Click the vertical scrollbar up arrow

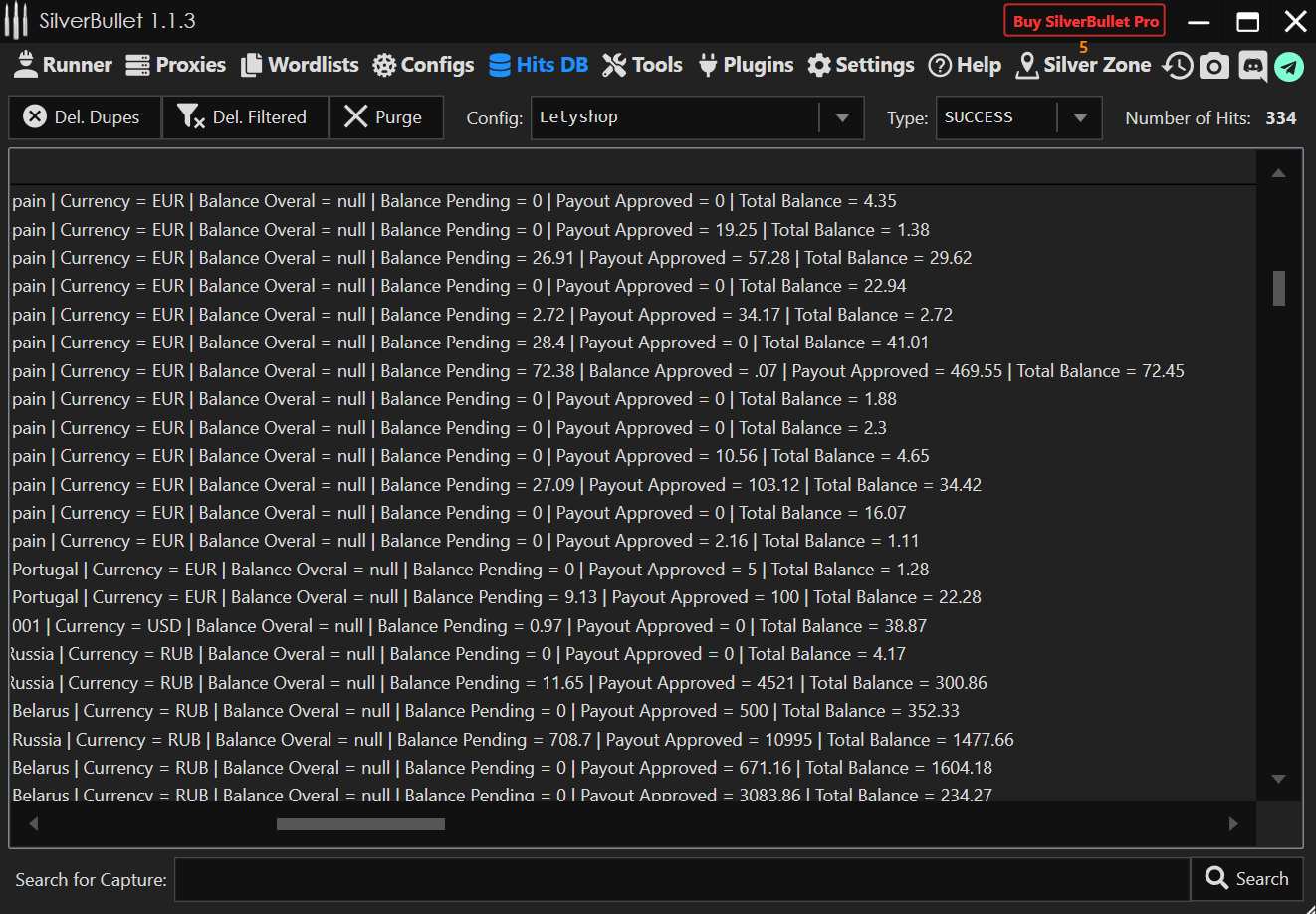coord(1279,173)
